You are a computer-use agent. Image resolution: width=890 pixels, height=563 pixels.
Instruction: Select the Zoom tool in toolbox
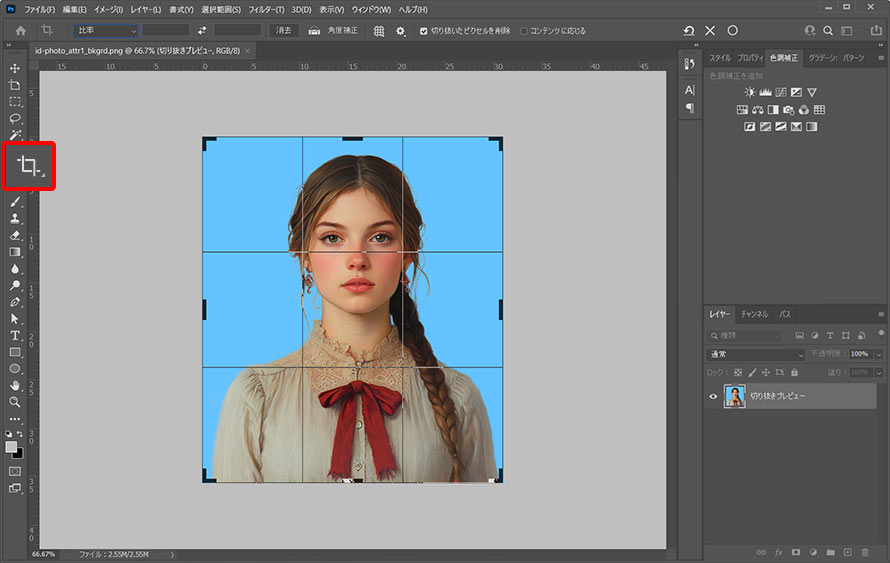pos(15,402)
